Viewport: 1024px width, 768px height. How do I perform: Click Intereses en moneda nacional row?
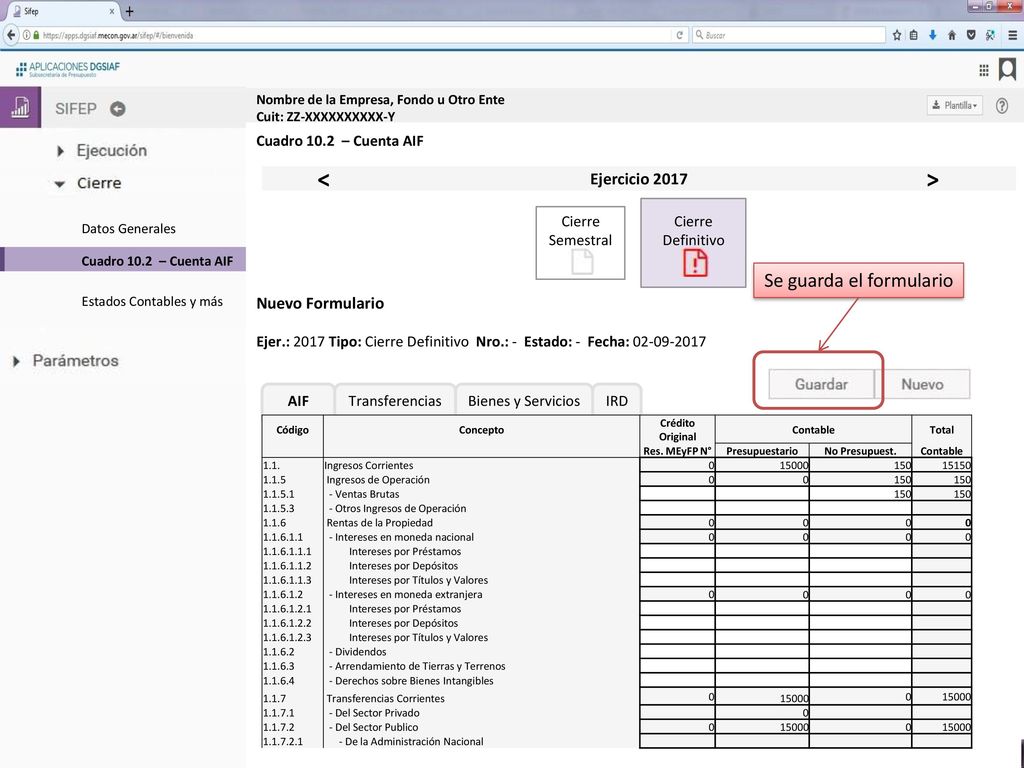pyautogui.click(x=401, y=537)
